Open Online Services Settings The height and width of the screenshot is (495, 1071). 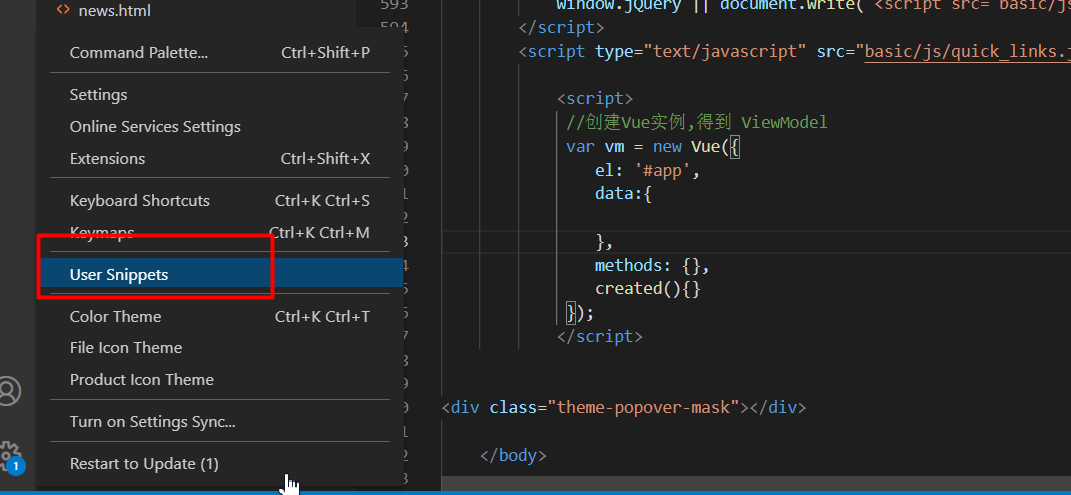pos(155,126)
